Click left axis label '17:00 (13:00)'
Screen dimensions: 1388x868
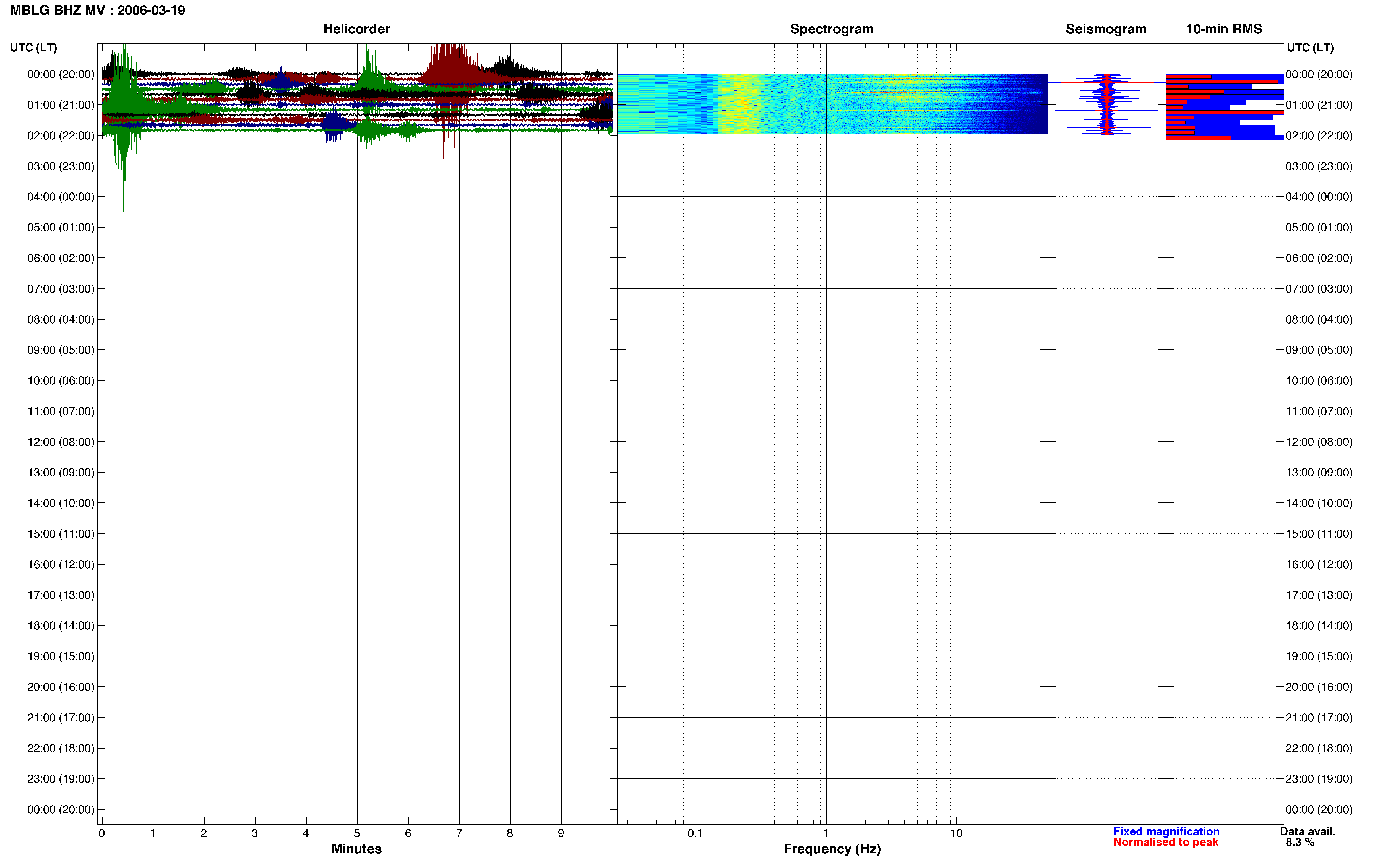click(61, 595)
